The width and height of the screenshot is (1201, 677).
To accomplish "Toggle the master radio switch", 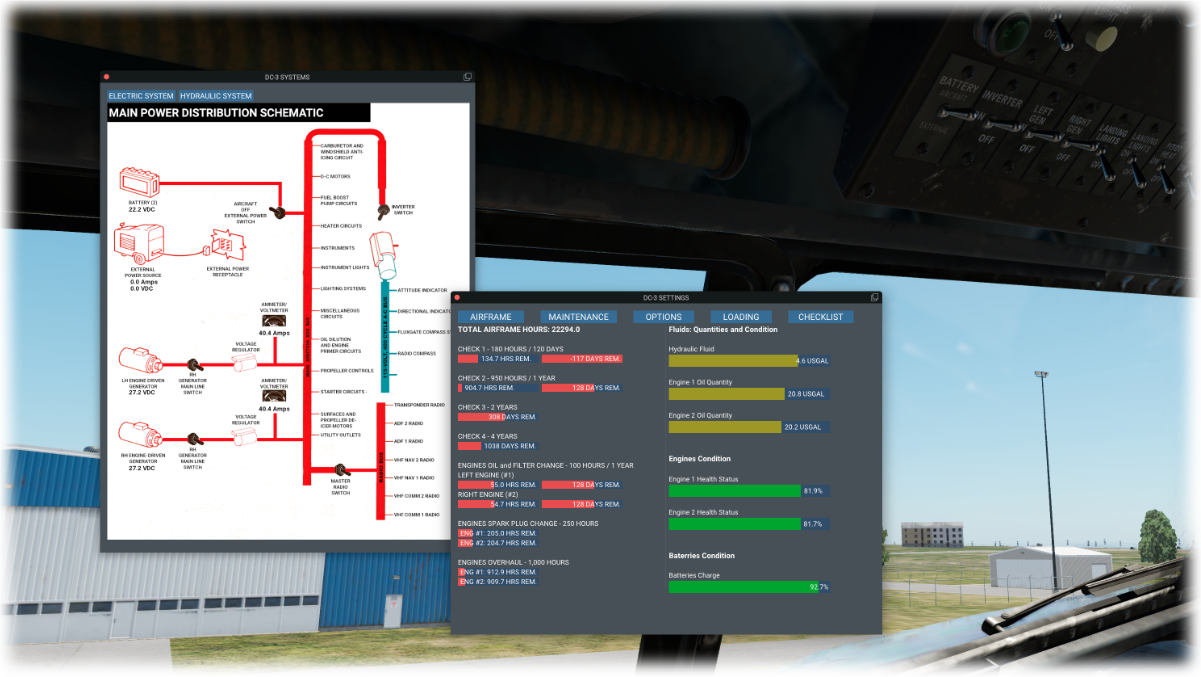I will coord(341,469).
